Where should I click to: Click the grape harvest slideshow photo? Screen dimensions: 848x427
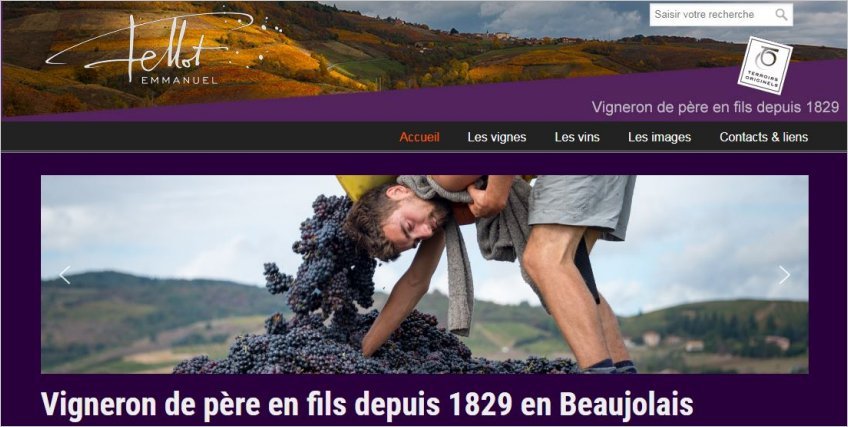point(425,274)
